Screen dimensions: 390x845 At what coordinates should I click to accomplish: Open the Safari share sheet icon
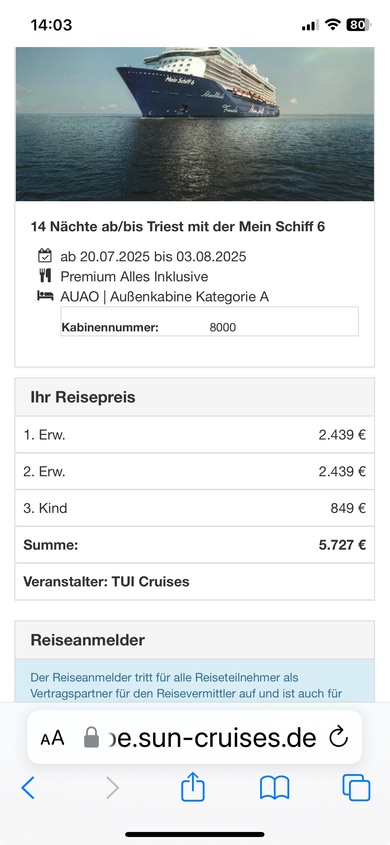point(193,787)
